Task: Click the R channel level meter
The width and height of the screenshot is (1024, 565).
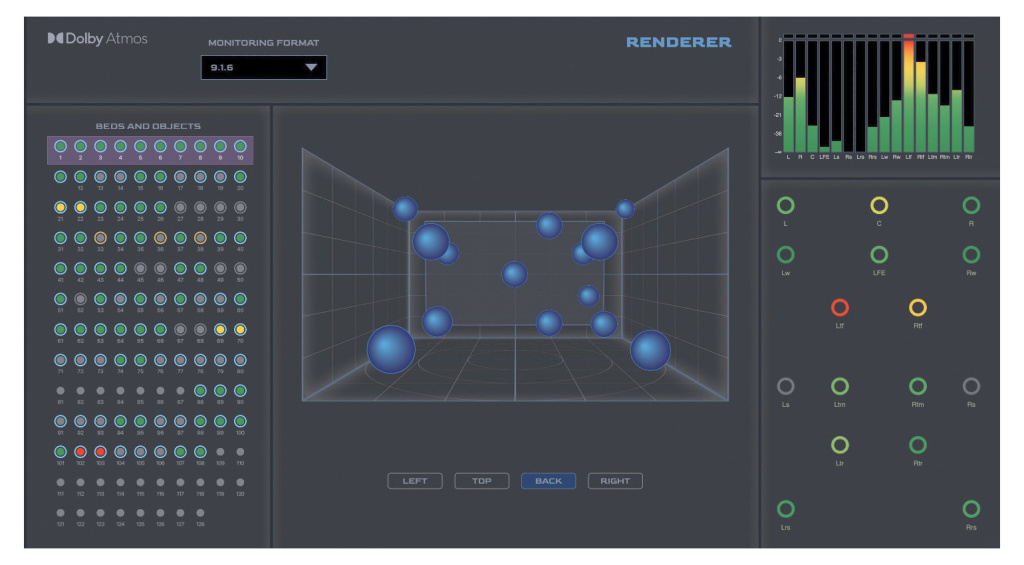Action: pos(801,96)
